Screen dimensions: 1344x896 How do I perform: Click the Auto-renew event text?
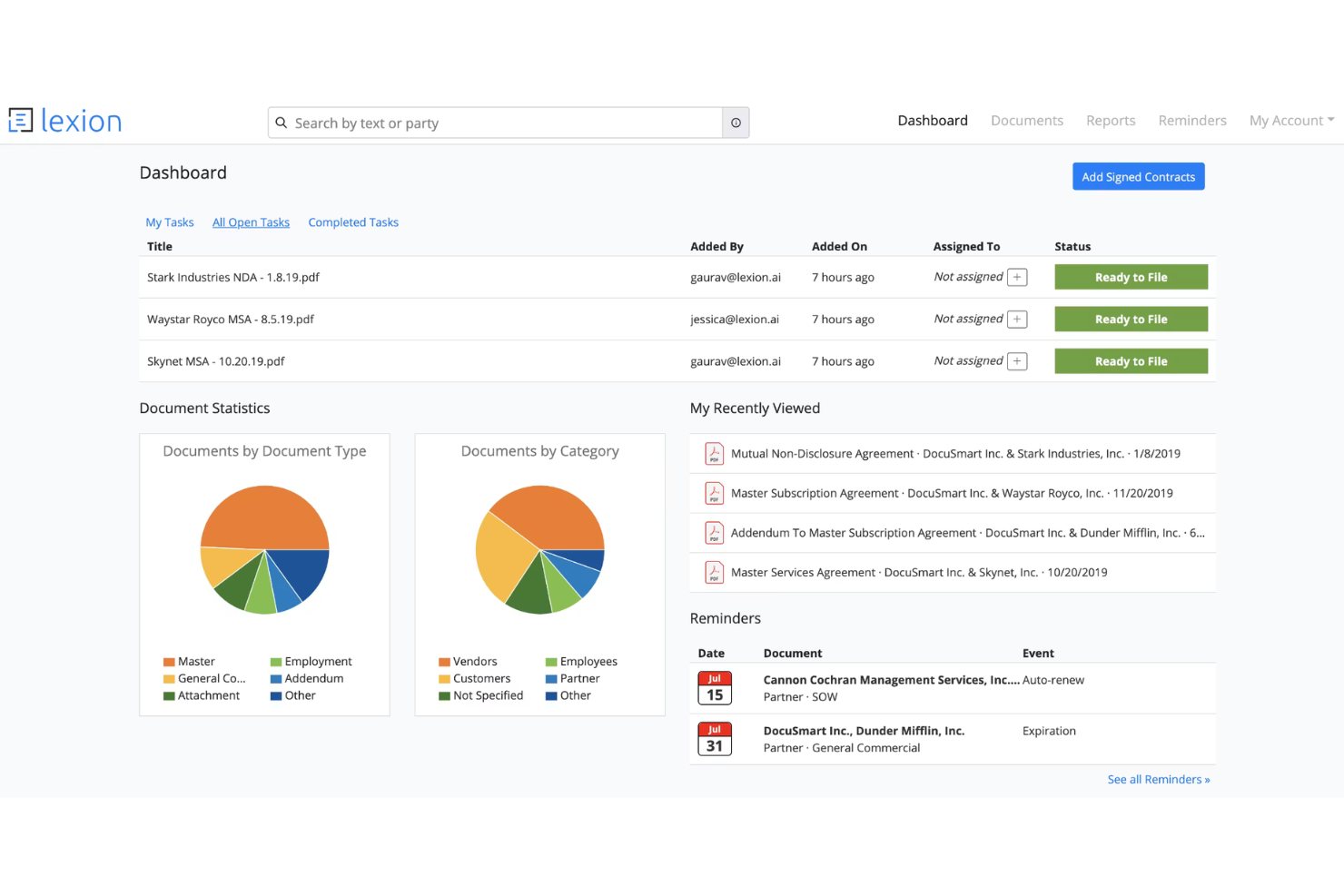pyautogui.click(x=1053, y=680)
